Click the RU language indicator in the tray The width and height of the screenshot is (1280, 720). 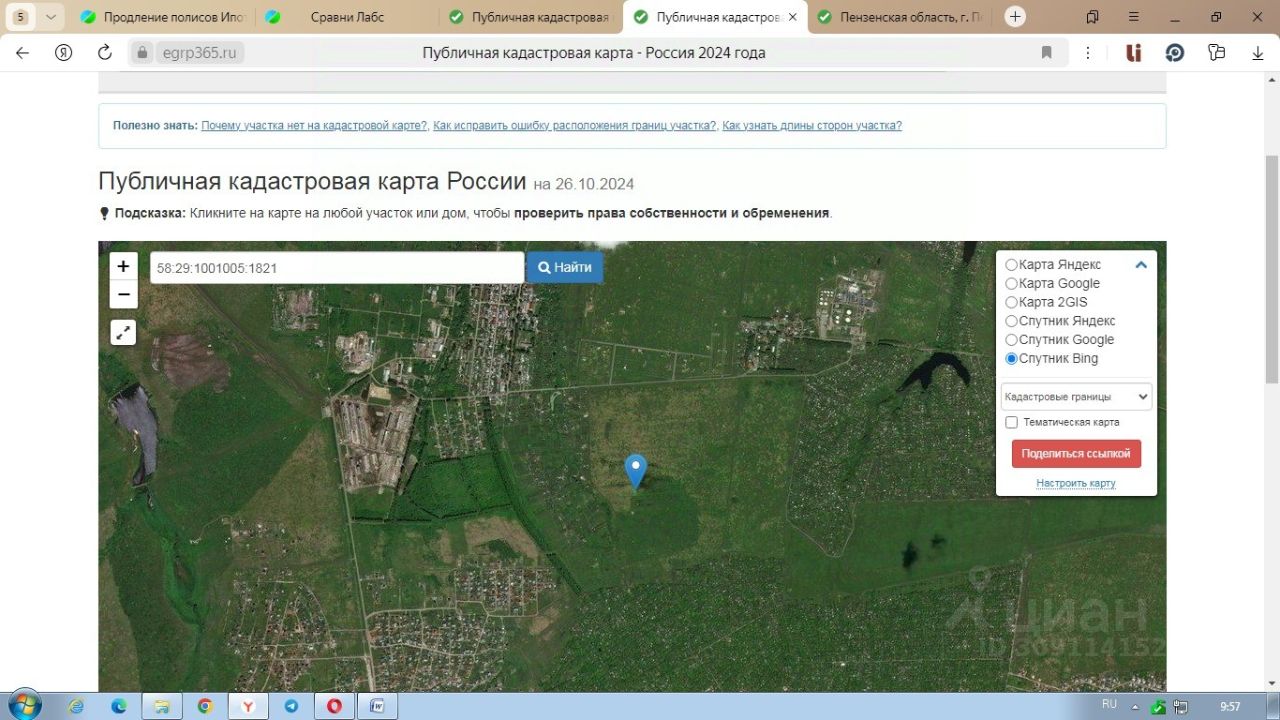coord(1108,705)
